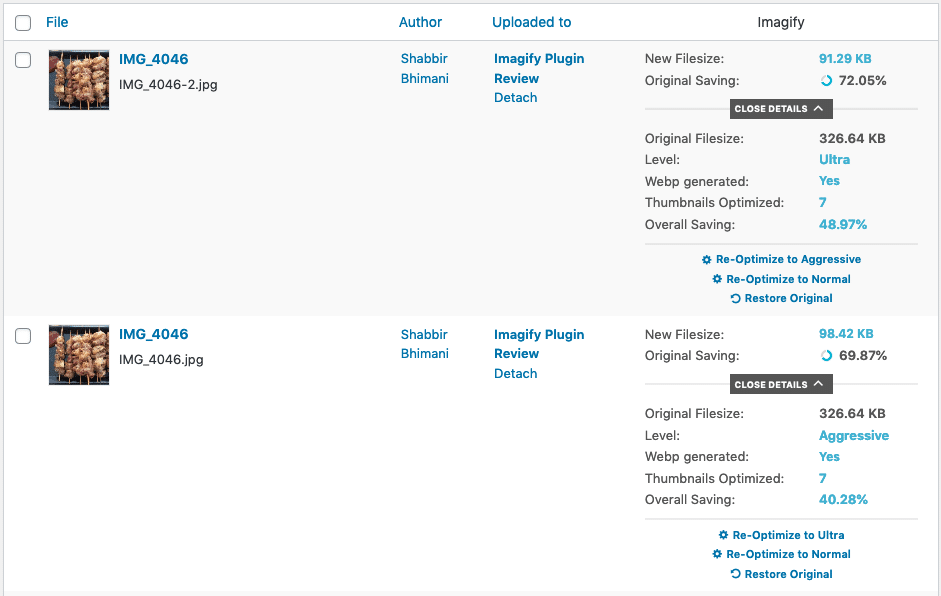
Task: Click the saving circle icon next to 72.05%
Action: coord(826,80)
